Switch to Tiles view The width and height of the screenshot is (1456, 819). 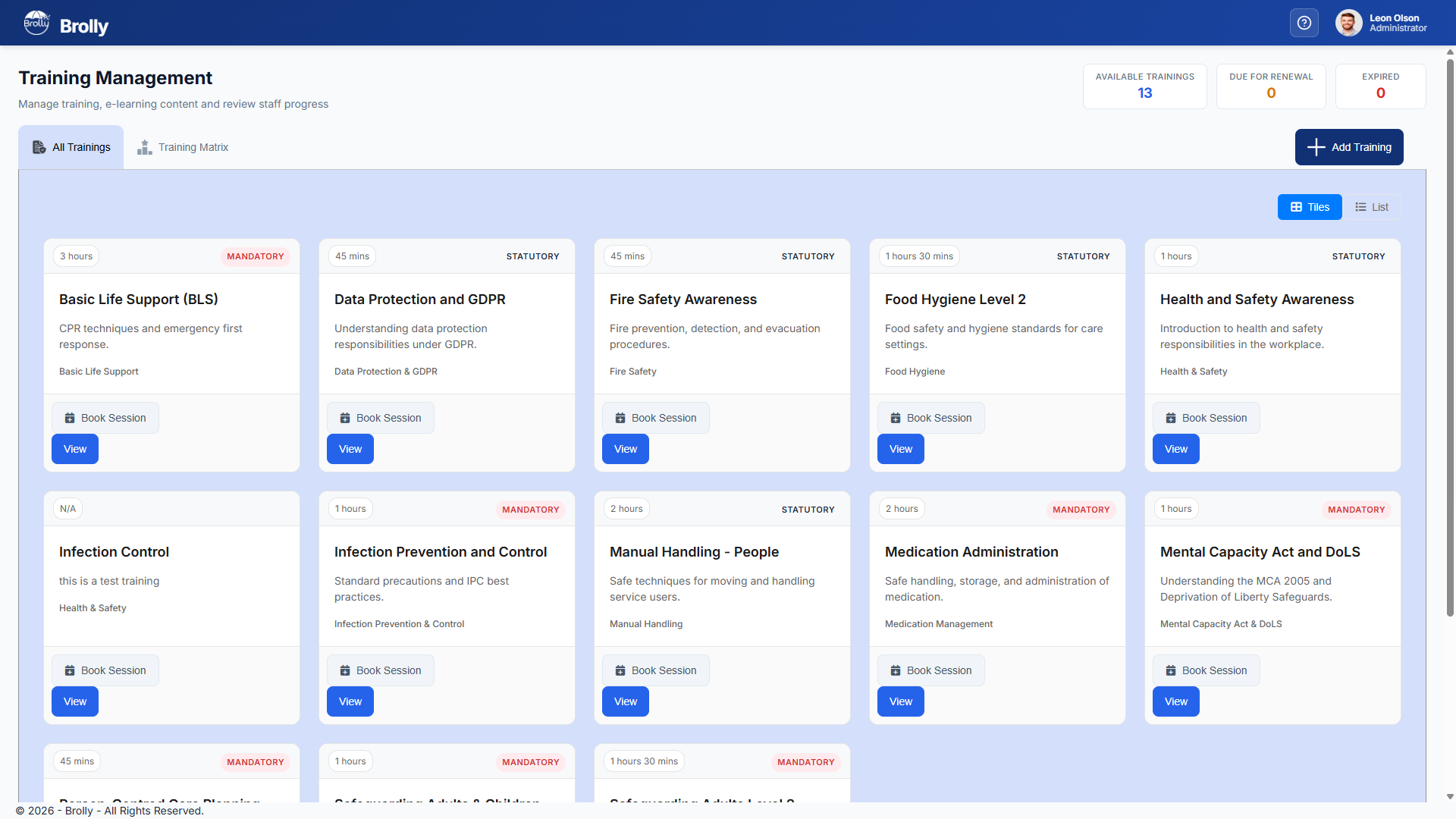click(1310, 207)
